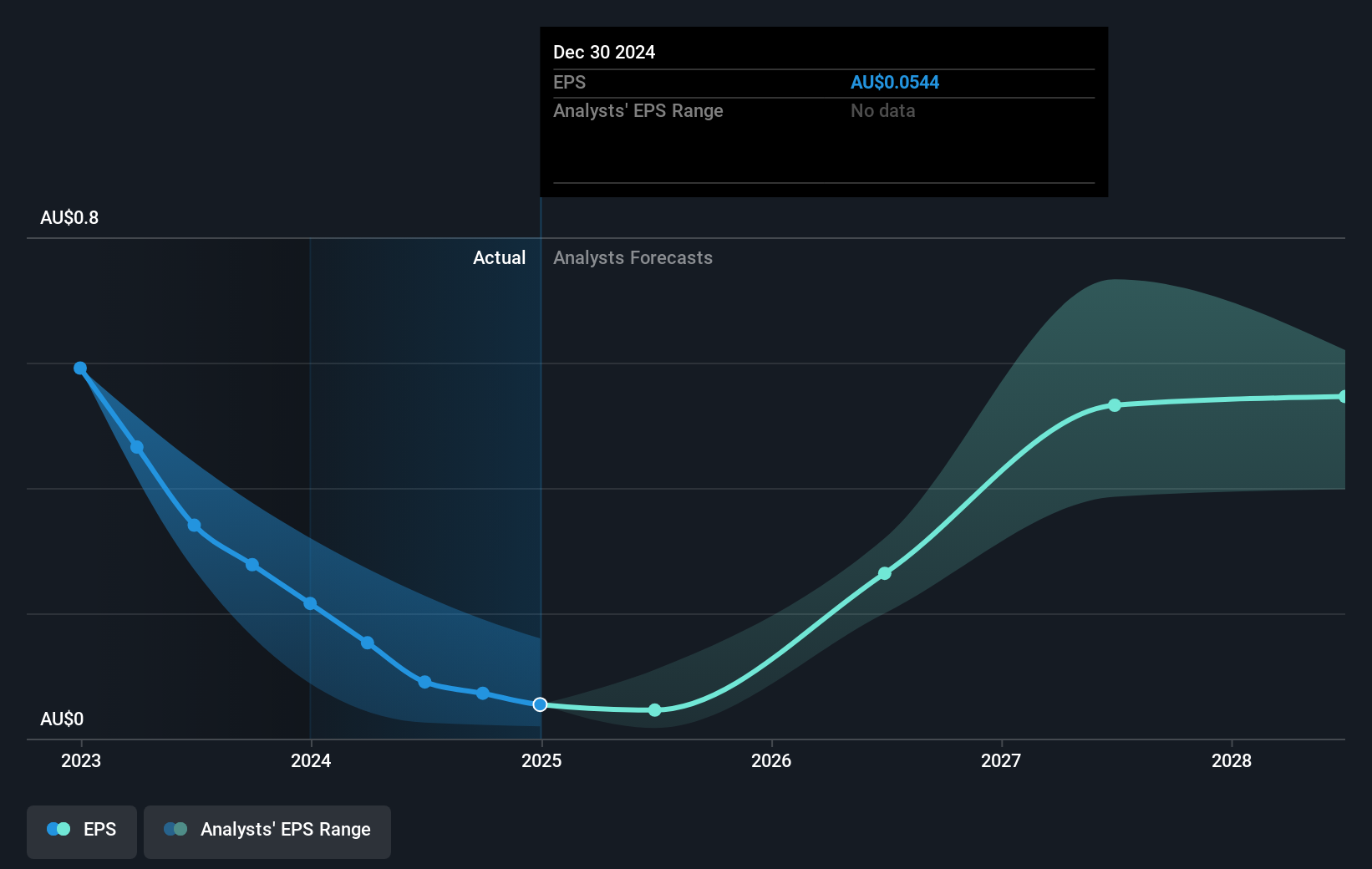1372x869 pixels.
Task: Click the AU$0.0544 EPS value in tooltip
Action: 895,83
